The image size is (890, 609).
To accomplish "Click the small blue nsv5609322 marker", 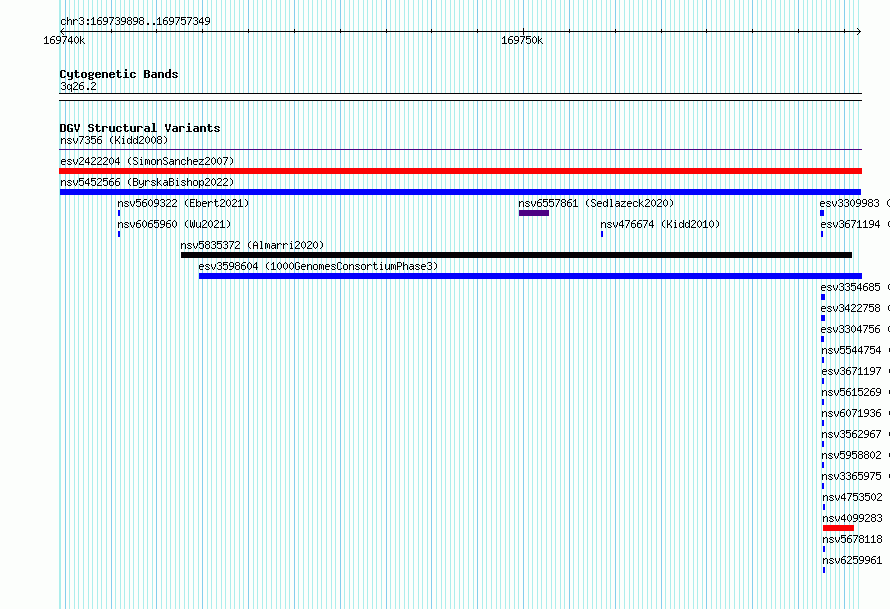I will pos(119,213).
